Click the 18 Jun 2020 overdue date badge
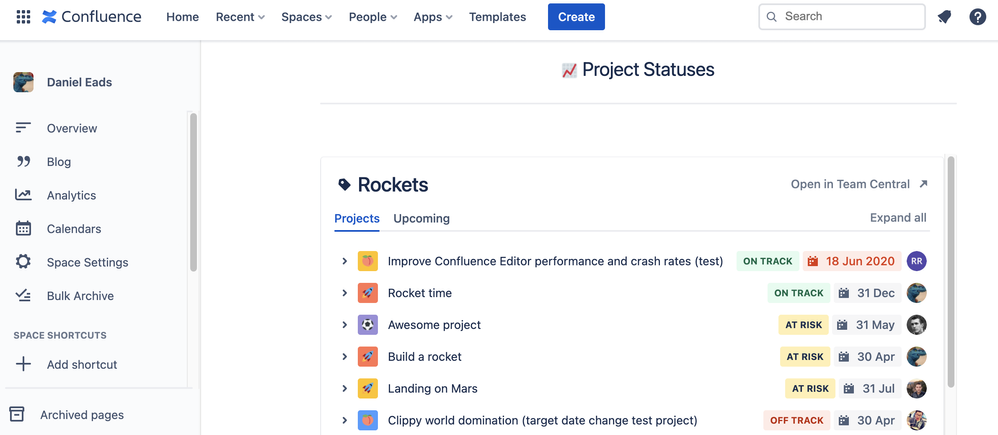 click(x=852, y=261)
